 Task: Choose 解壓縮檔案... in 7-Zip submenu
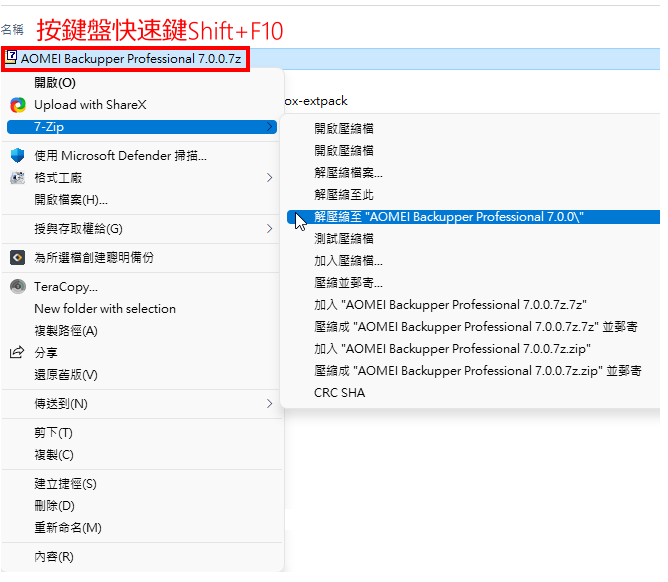348,173
